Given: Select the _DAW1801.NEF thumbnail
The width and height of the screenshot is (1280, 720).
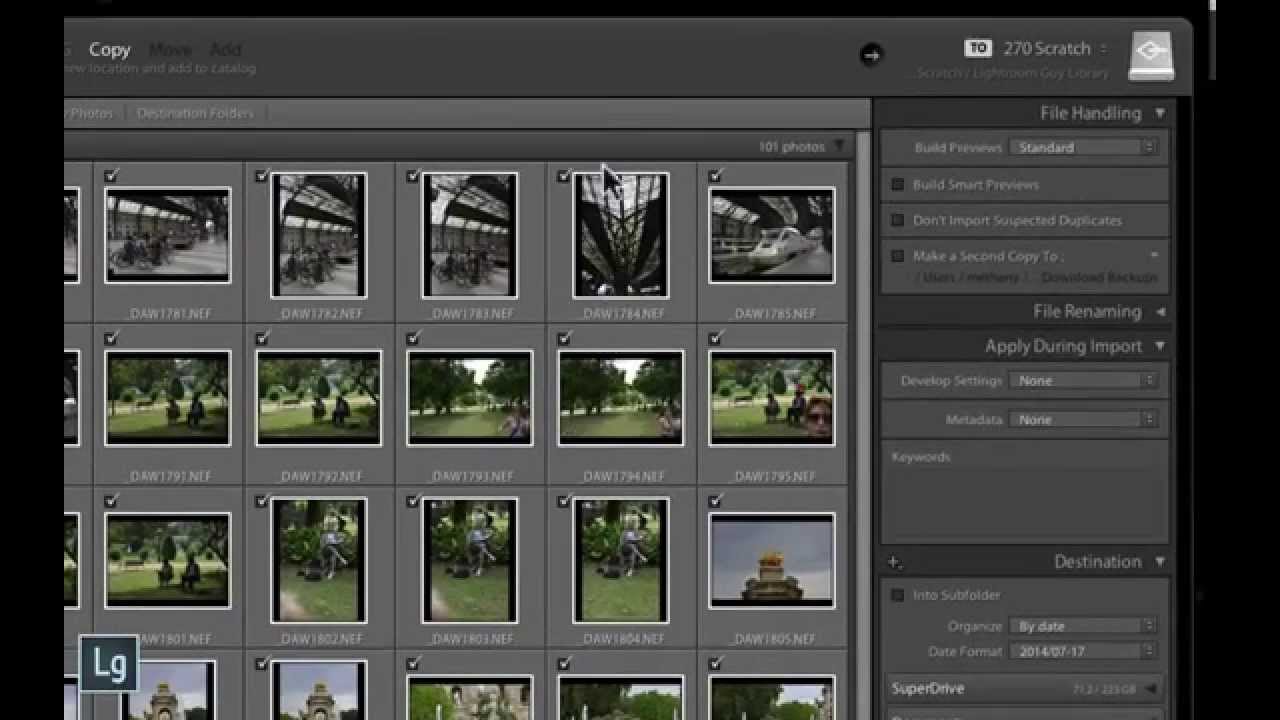Looking at the screenshot, I should [168, 561].
